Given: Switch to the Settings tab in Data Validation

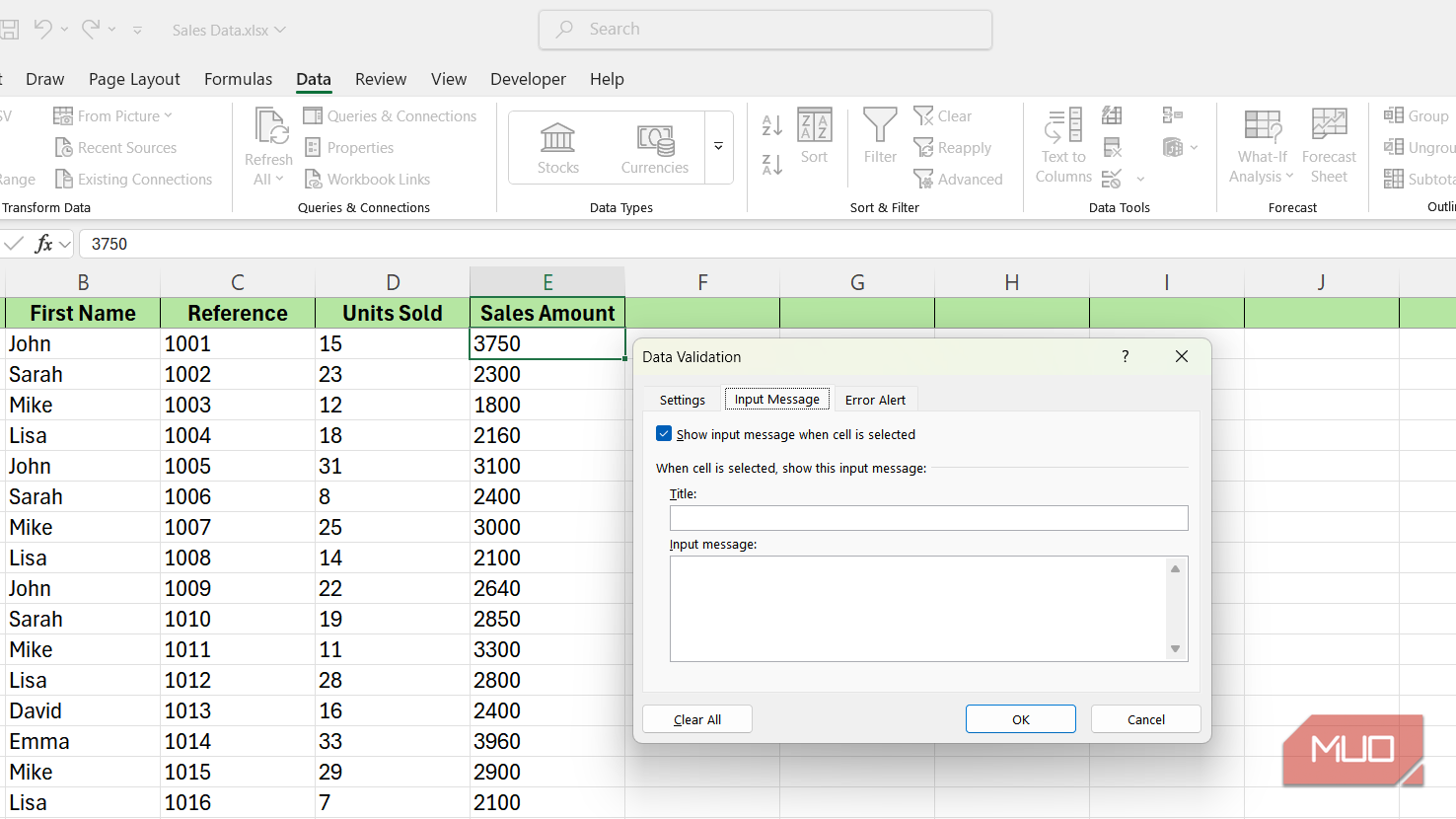Looking at the screenshot, I should click(683, 400).
